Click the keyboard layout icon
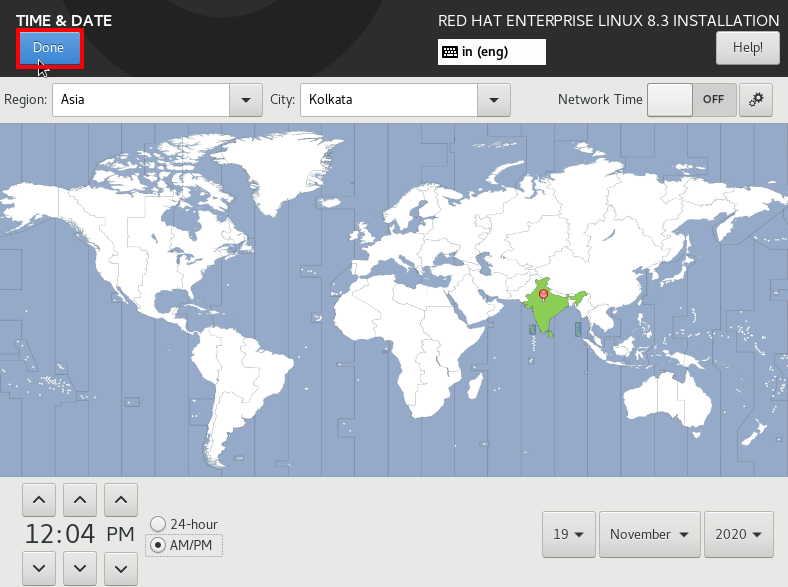 point(450,52)
